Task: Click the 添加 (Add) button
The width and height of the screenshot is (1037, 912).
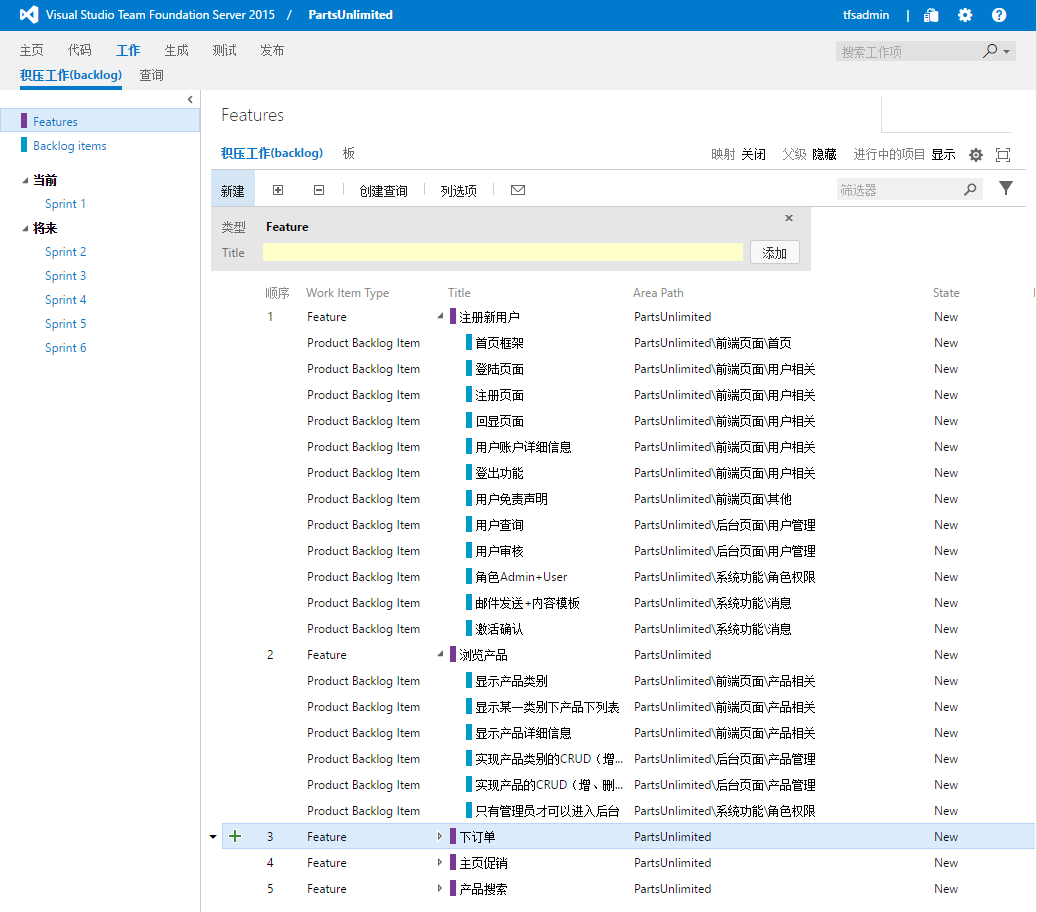Action: tap(774, 253)
